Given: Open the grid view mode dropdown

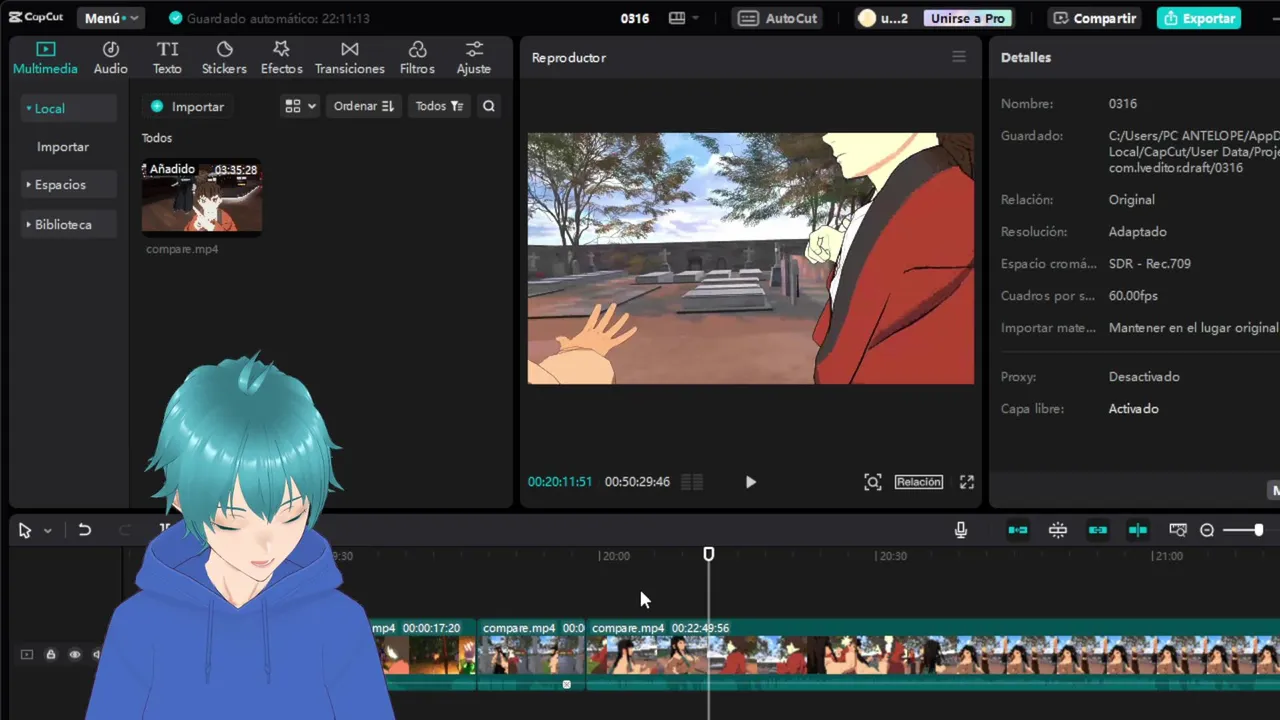Looking at the screenshot, I should 300,106.
